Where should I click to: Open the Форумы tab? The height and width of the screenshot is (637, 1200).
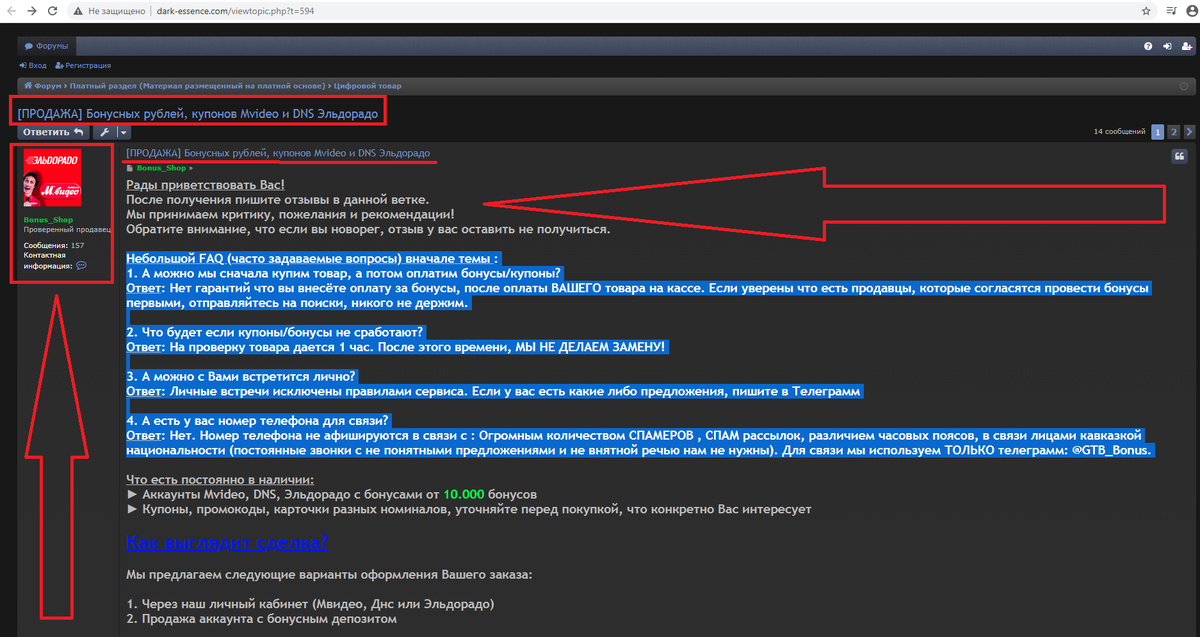pyautogui.click(x=46, y=46)
